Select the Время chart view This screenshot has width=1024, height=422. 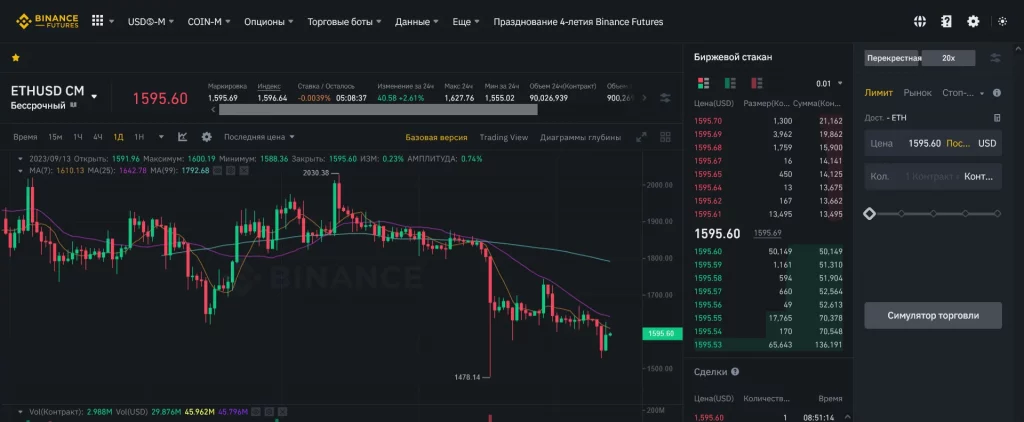pos(25,137)
